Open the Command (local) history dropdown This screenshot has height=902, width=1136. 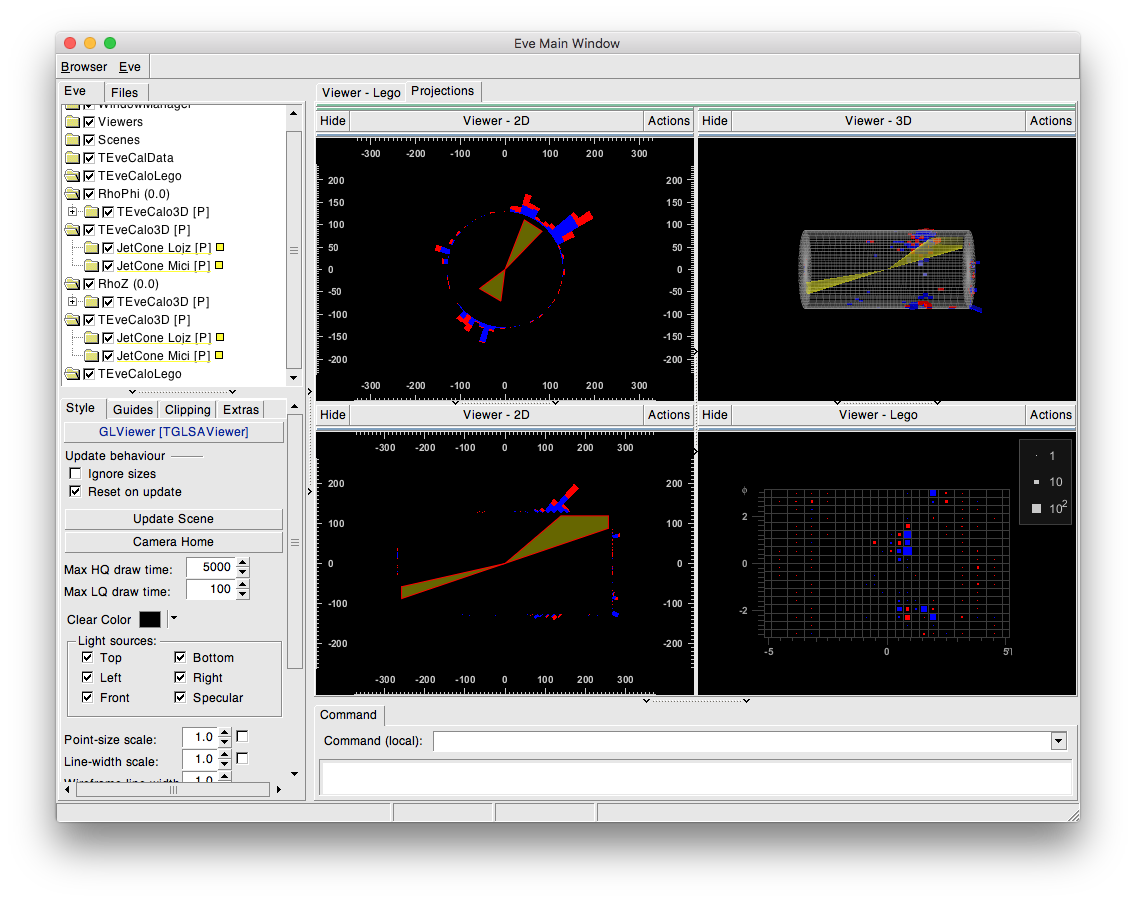click(1058, 741)
